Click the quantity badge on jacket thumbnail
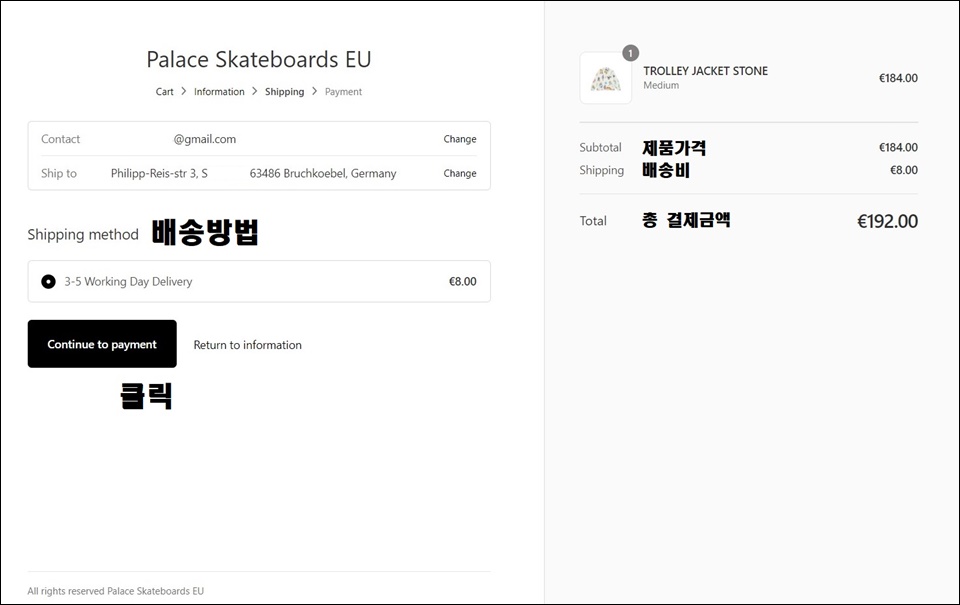Image resolution: width=960 pixels, height=605 pixels. click(x=631, y=53)
